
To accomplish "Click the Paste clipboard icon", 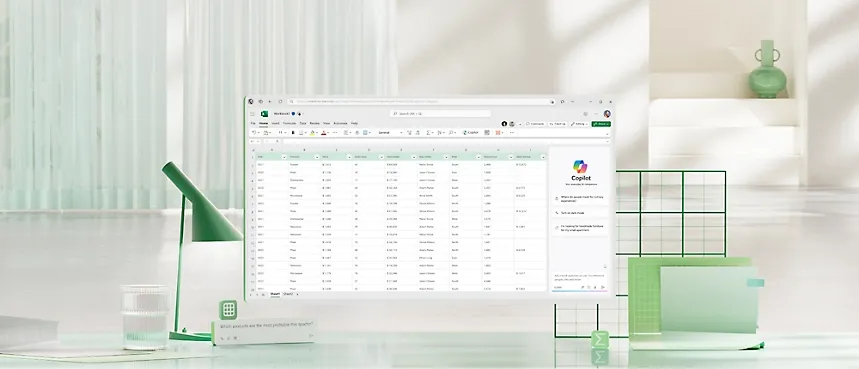I will tap(266, 132).
